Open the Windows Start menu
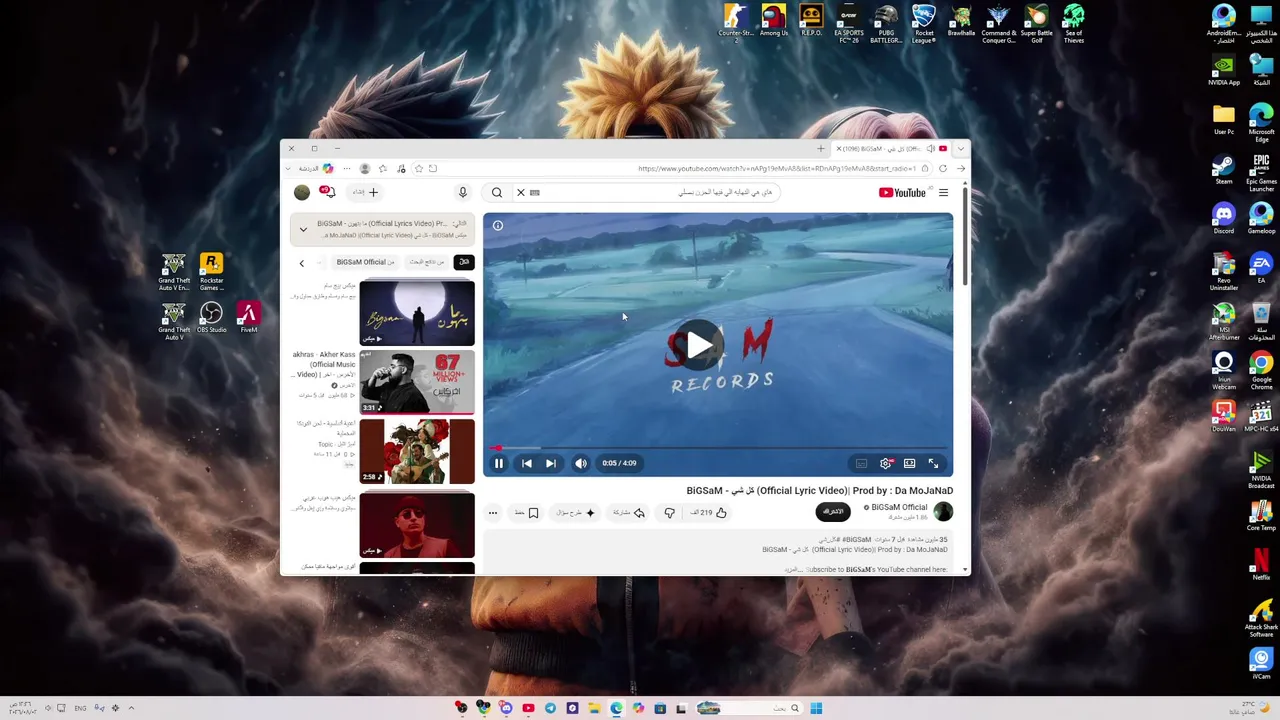Viewport: 1280px width, 720px height. click(x=816, y=709)
